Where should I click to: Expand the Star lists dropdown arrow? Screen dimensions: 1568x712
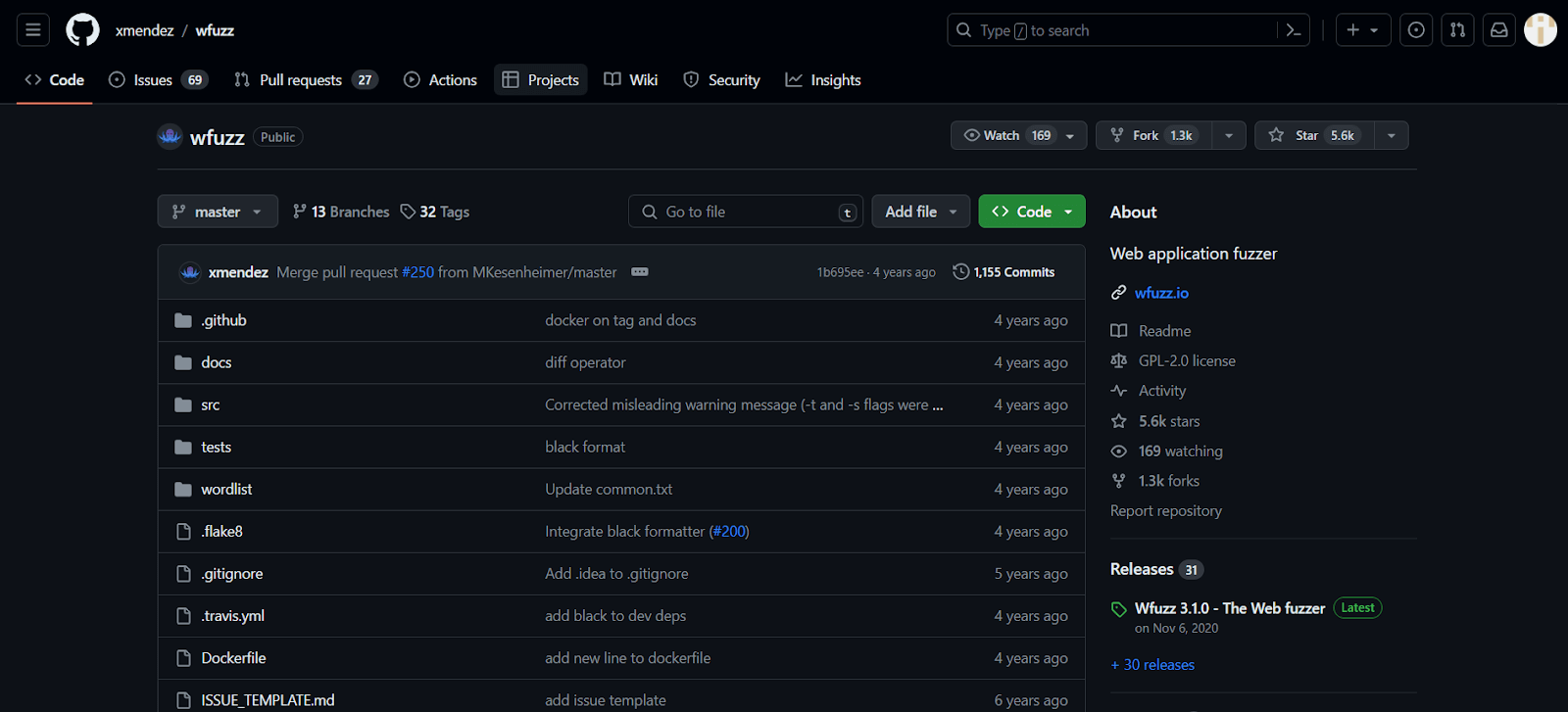click(1392, 135)
